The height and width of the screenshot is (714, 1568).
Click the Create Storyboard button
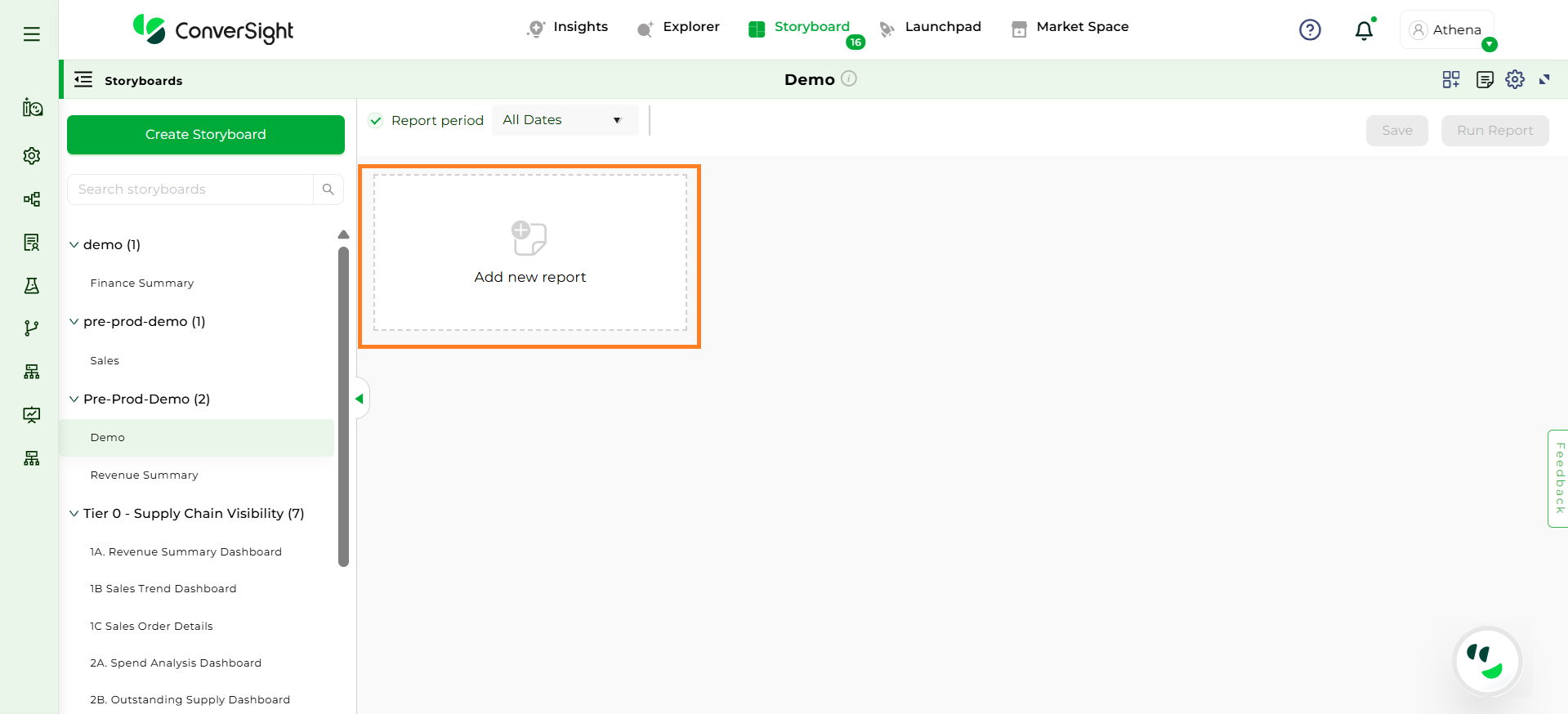pyautogui.click(x=206, y=135)
